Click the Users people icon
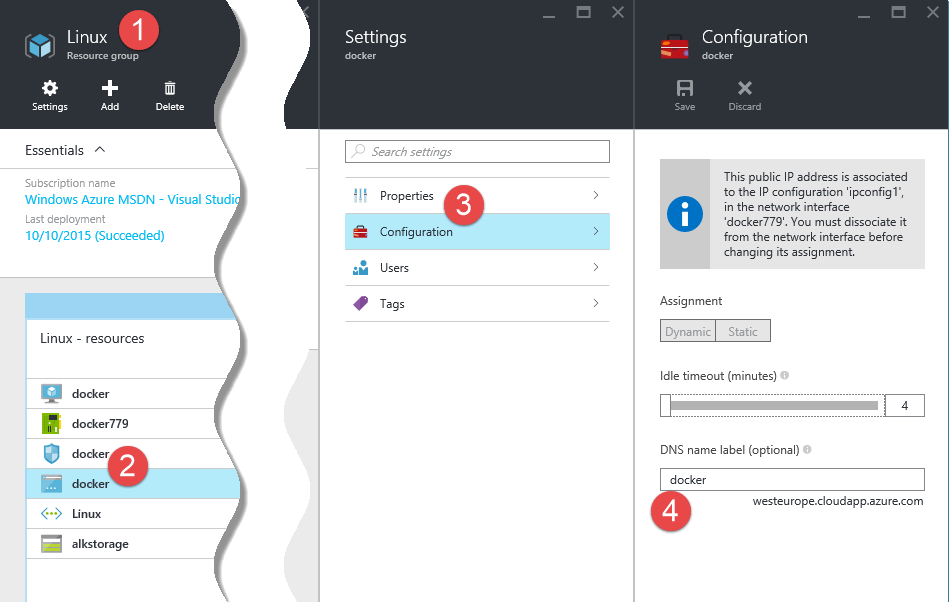This screenshot has width=949, height=602. pos(360,267)
